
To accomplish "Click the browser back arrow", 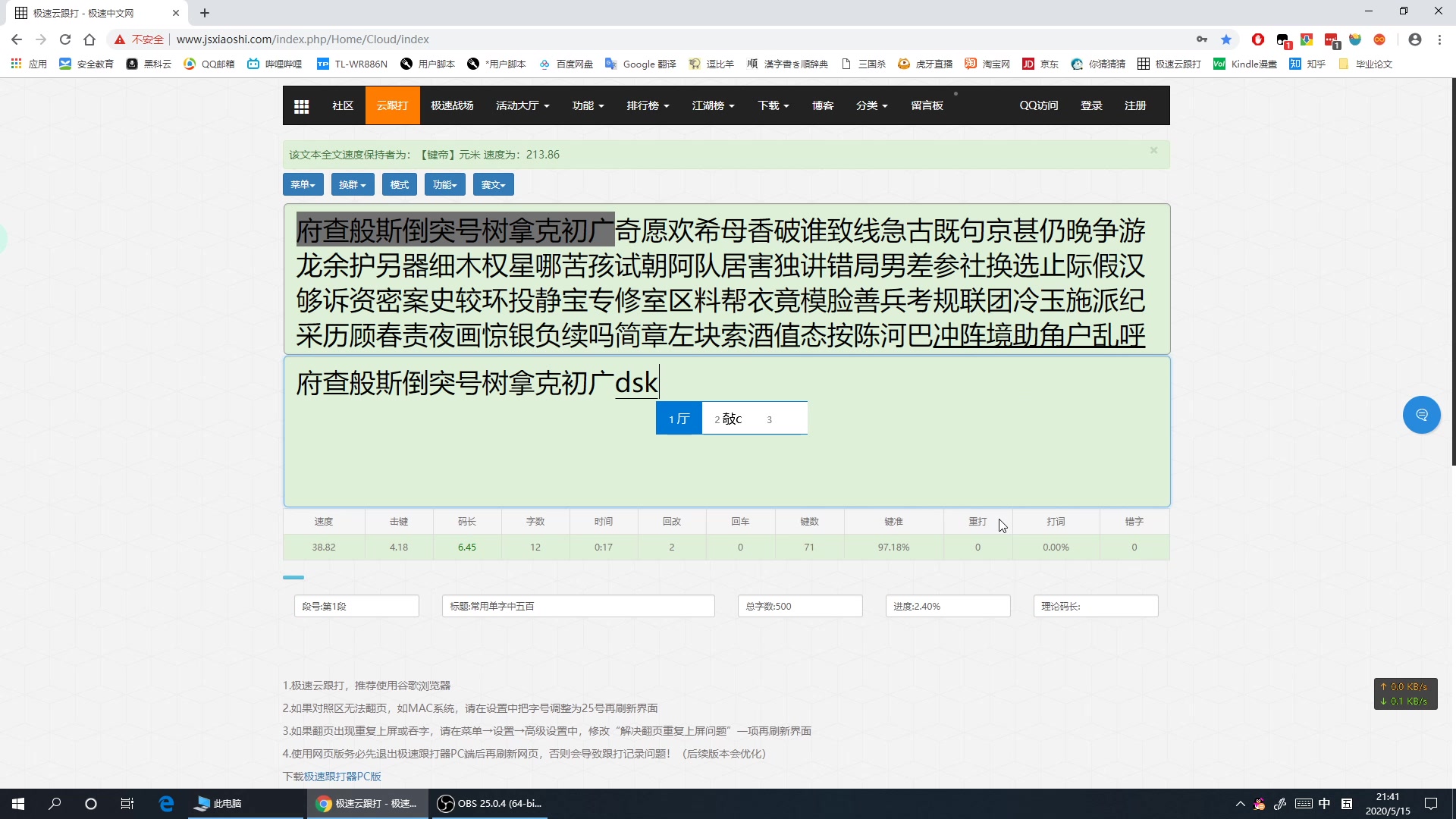I will click(17, 39).
